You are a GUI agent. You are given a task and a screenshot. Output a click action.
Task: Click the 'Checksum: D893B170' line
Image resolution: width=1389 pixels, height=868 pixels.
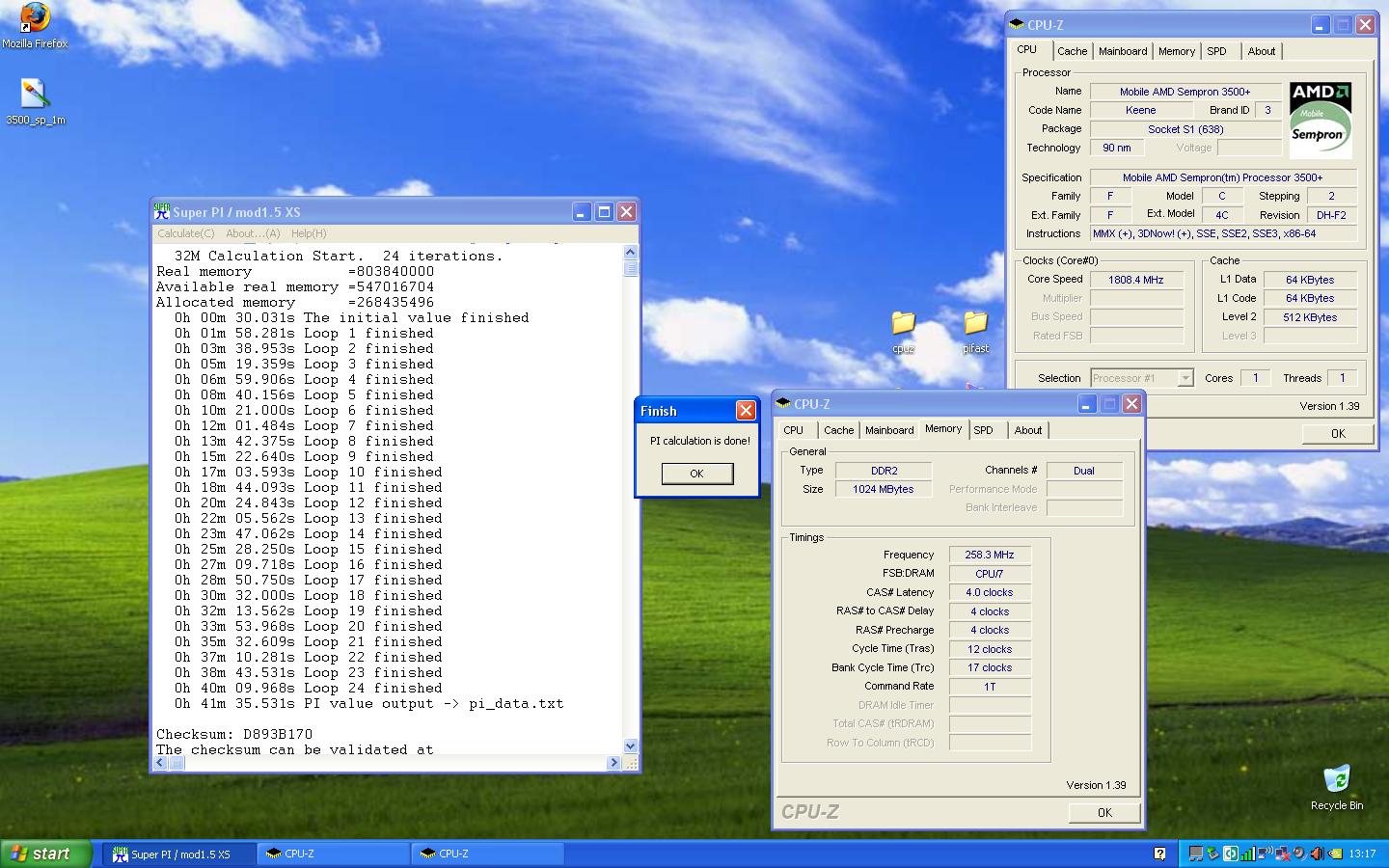pyautogui.click(x=234, y=734)
